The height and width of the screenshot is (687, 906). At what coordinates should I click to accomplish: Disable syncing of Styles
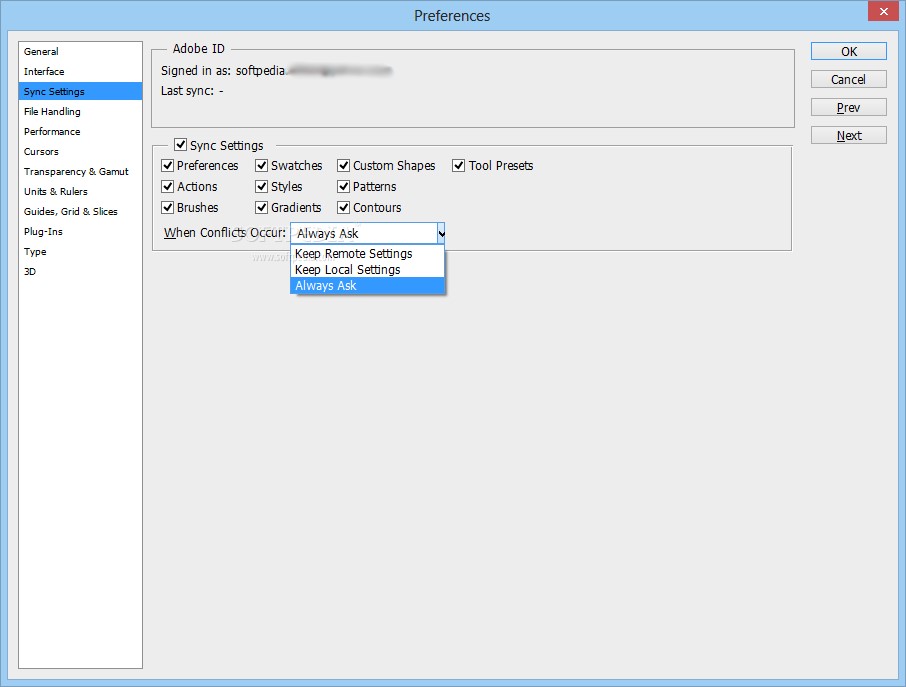click(x=260, y=186)
